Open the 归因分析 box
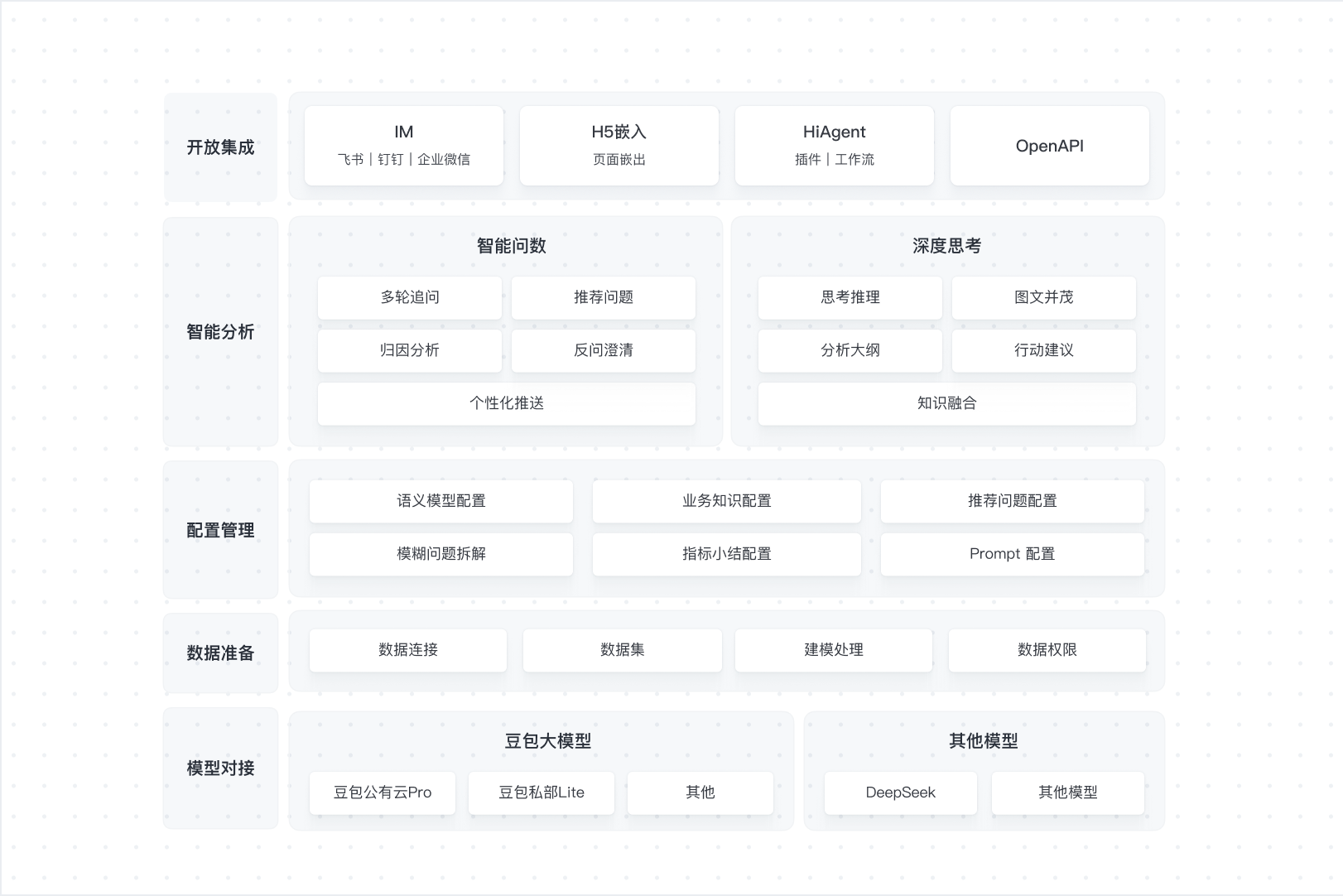This screenshot has width=1343, height=896. pyautogui.click(x=410, y=350)
